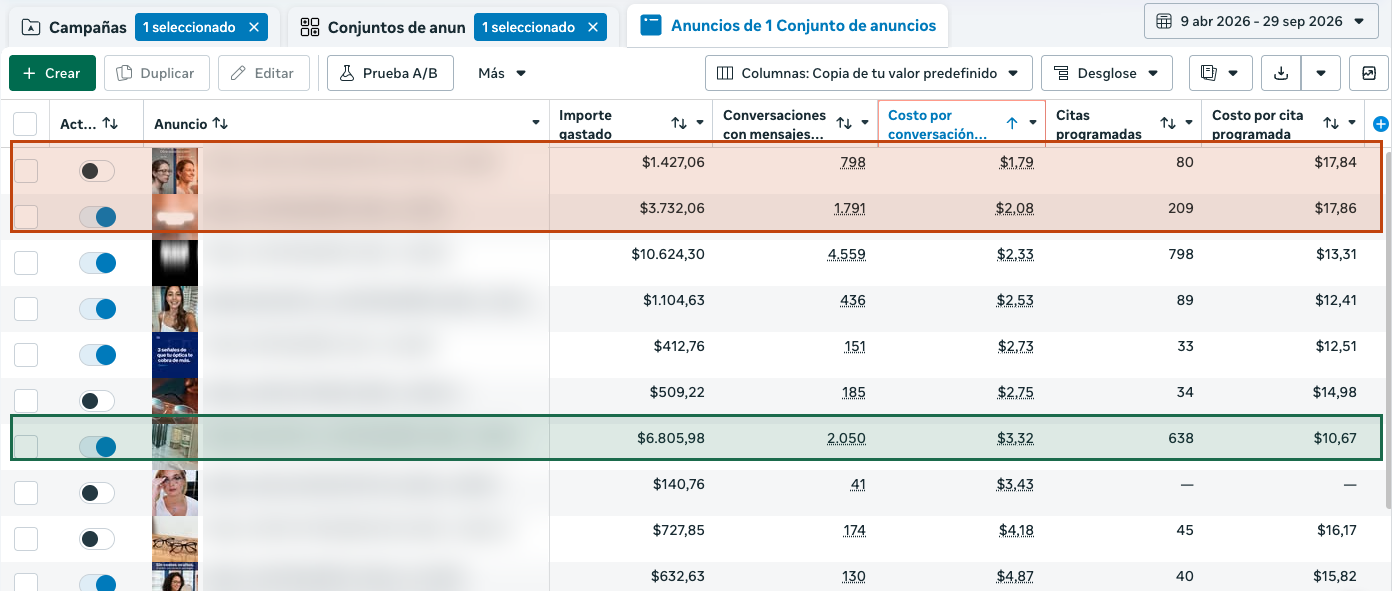Click the Editar button
1392x591 pixels.
pyautogui.click(x=263, y=73)
